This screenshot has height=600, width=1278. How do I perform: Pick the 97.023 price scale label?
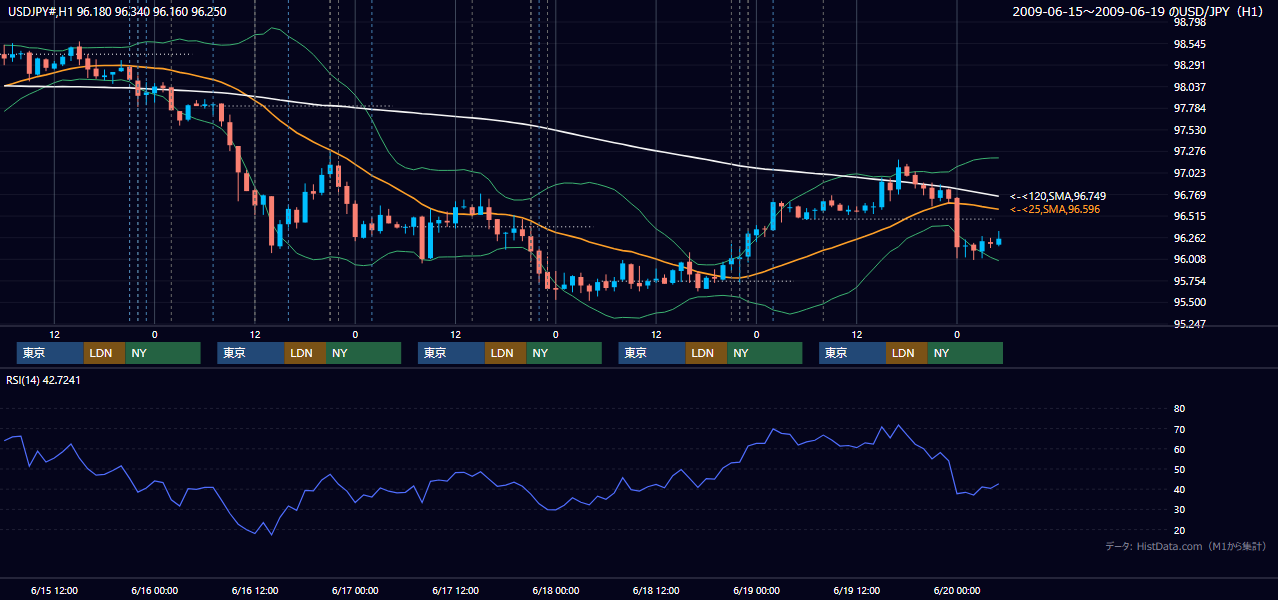[x=1189, y=173]
